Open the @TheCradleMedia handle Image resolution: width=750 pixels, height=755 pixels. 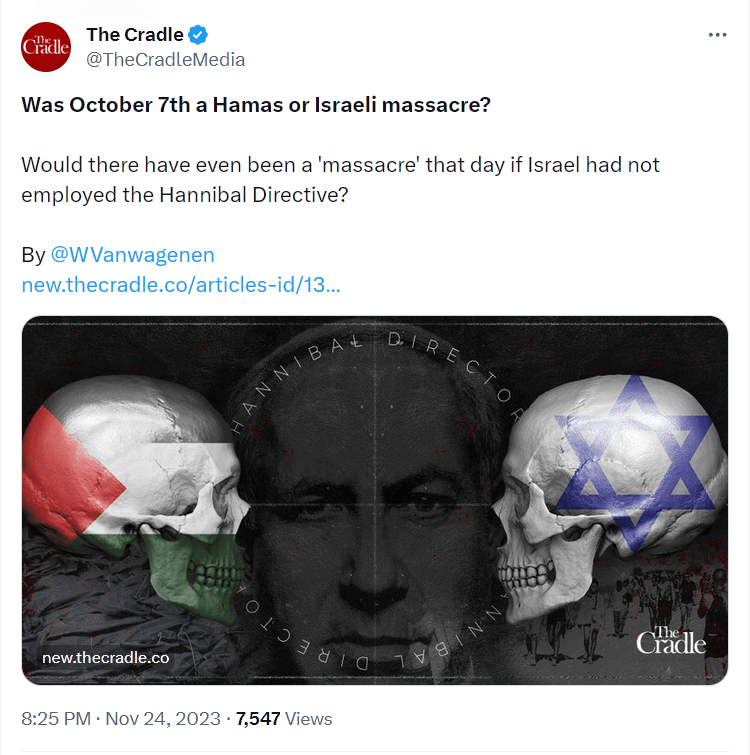pos(165,59)
